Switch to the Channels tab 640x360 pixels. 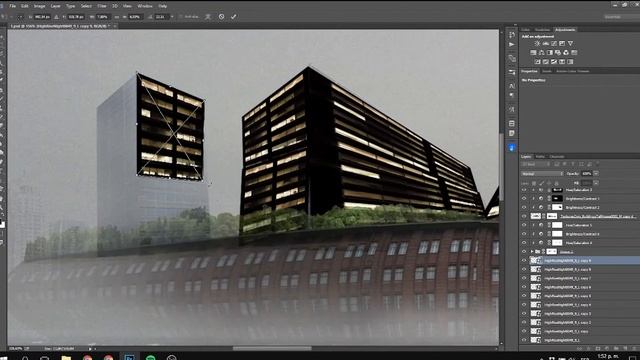tap(557, 157)
